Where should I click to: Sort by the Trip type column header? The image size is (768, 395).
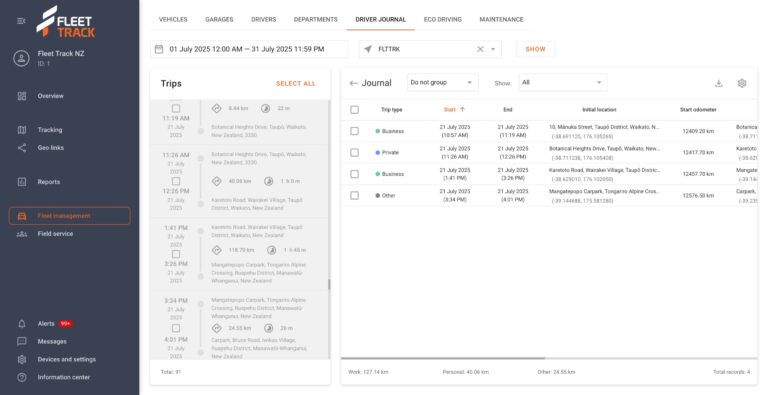[391, 110]
